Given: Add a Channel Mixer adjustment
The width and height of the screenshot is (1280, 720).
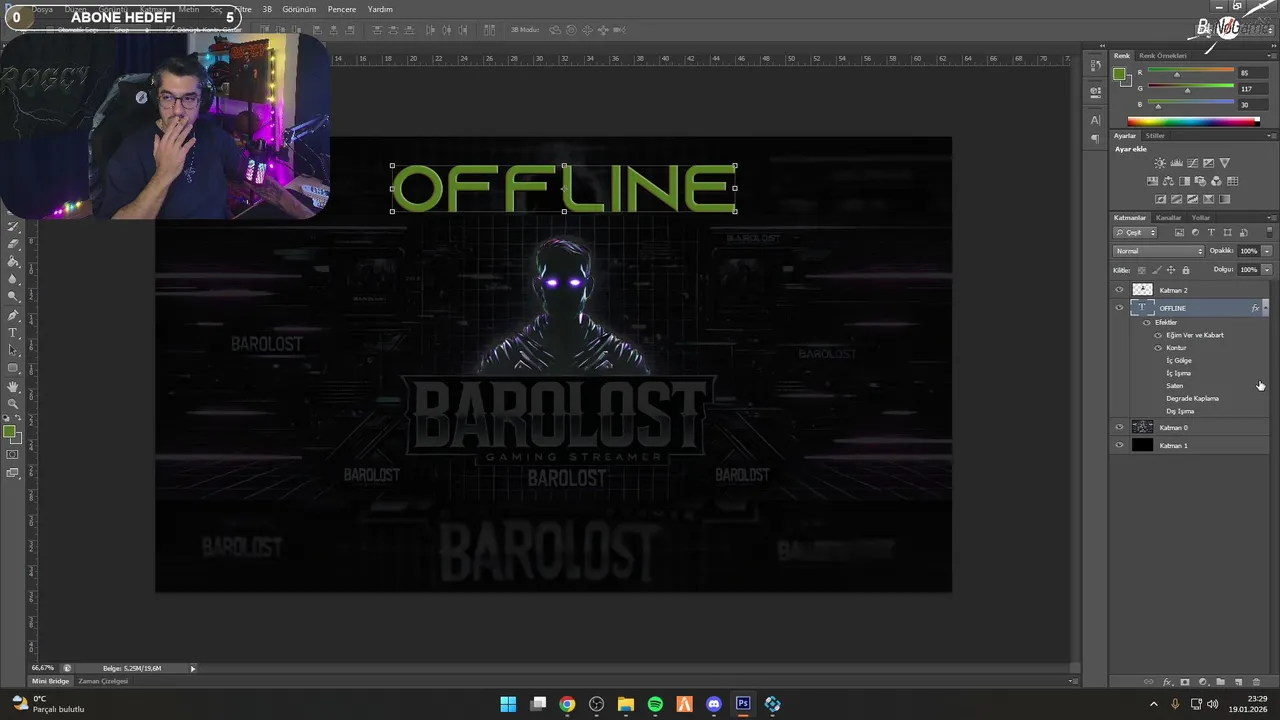Looking at the screenshot, I should point(1216,181).
